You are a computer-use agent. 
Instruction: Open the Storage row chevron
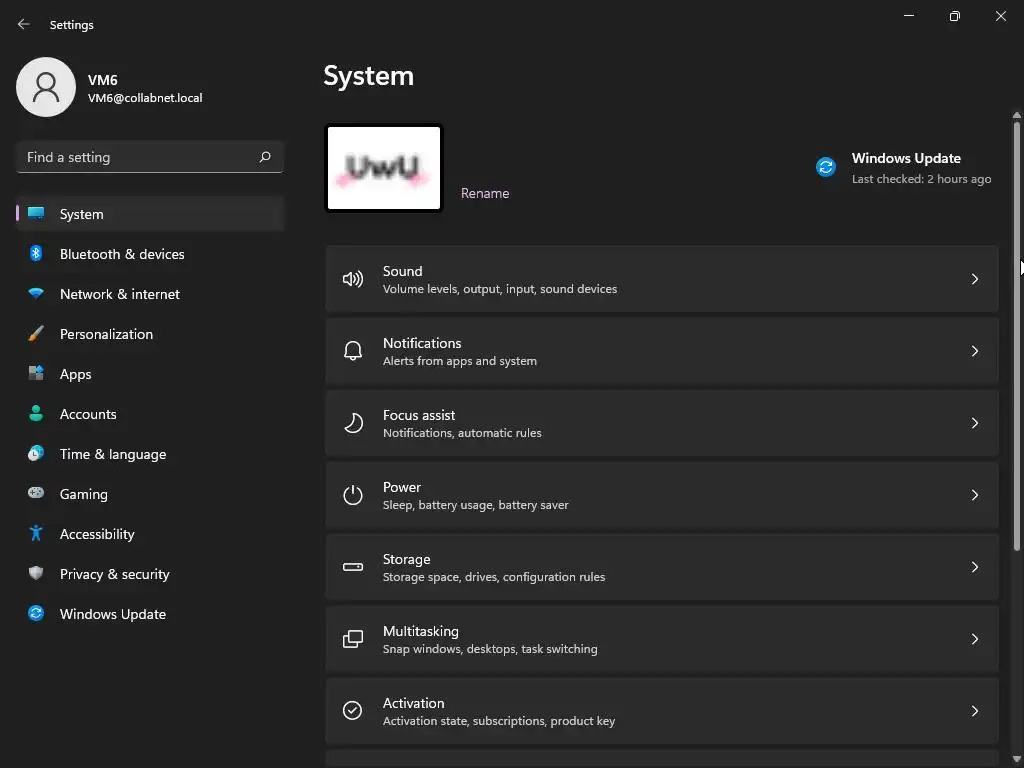click(x=975, y=567)
